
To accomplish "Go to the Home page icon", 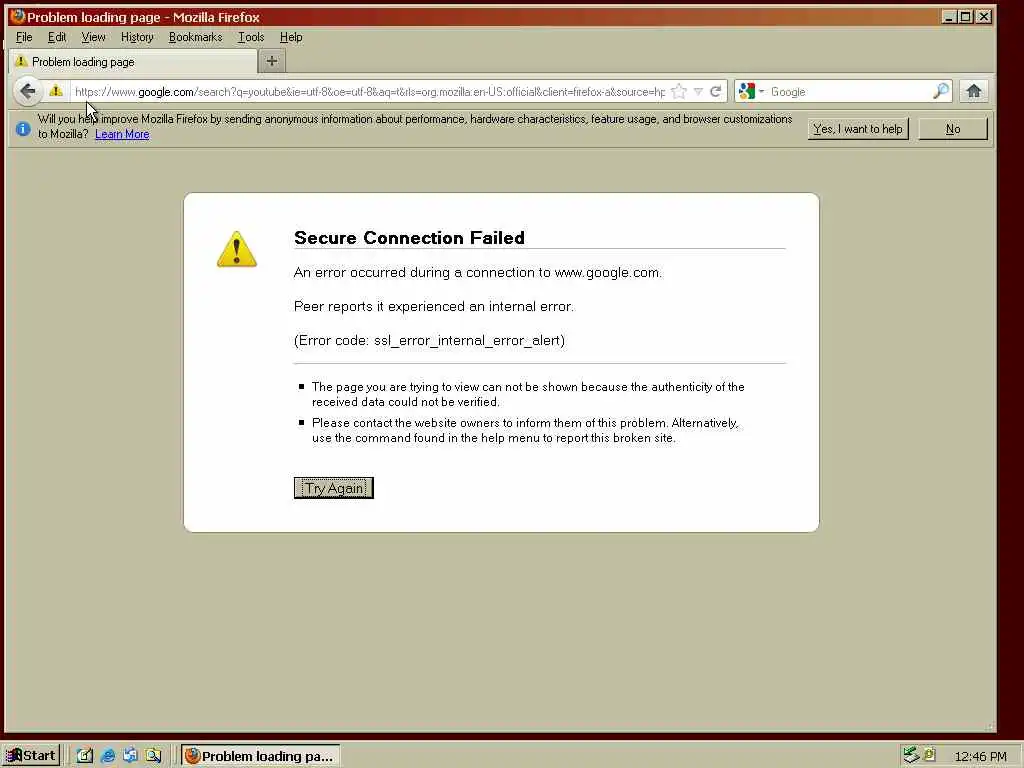I will pos(974,91).
